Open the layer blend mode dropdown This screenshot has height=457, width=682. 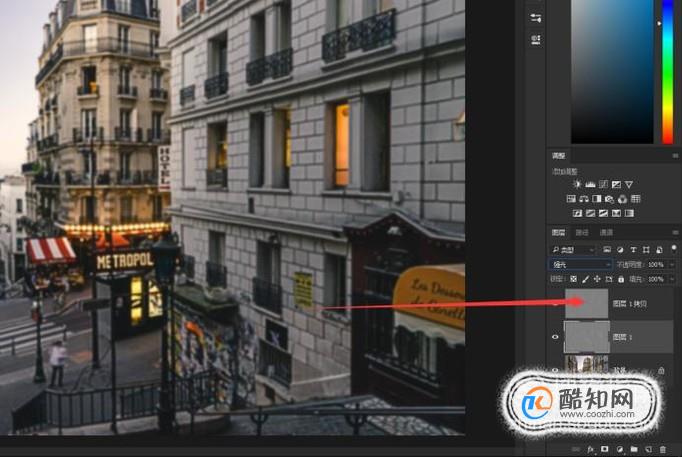tap(580, 264)
